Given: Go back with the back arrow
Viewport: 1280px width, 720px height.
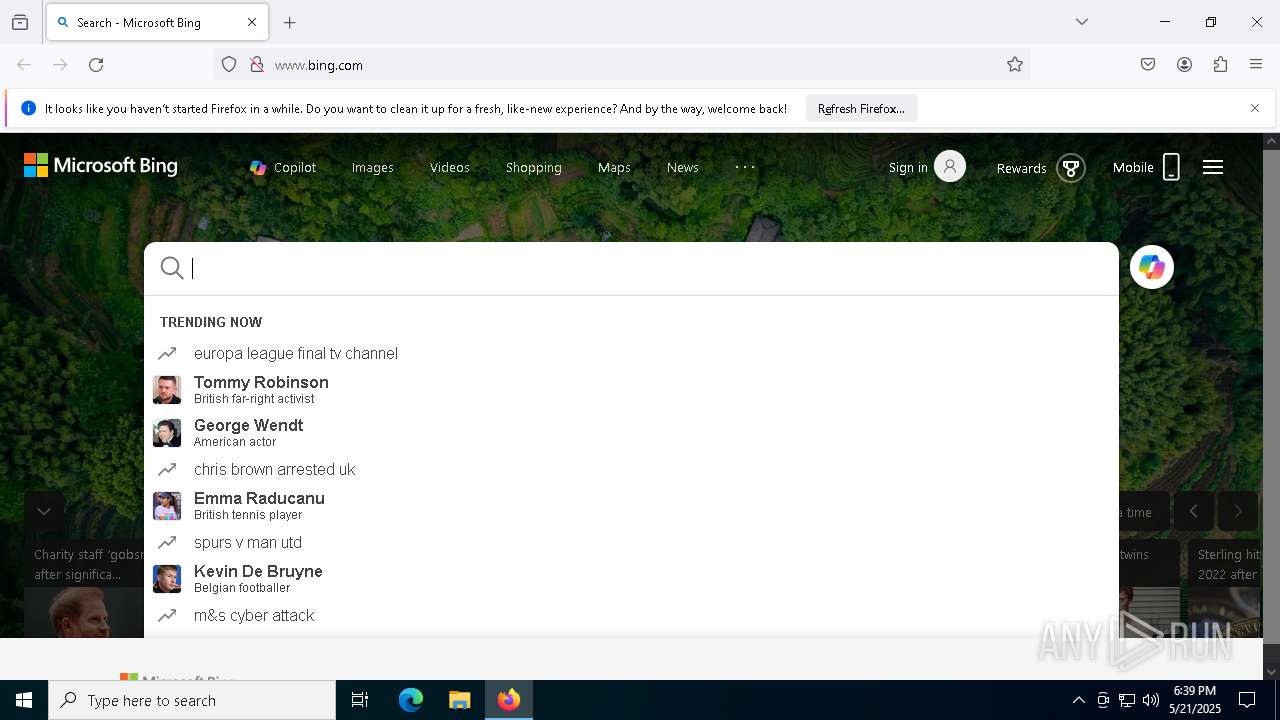Looking at the screenshot, I should (x=24, y=65).
